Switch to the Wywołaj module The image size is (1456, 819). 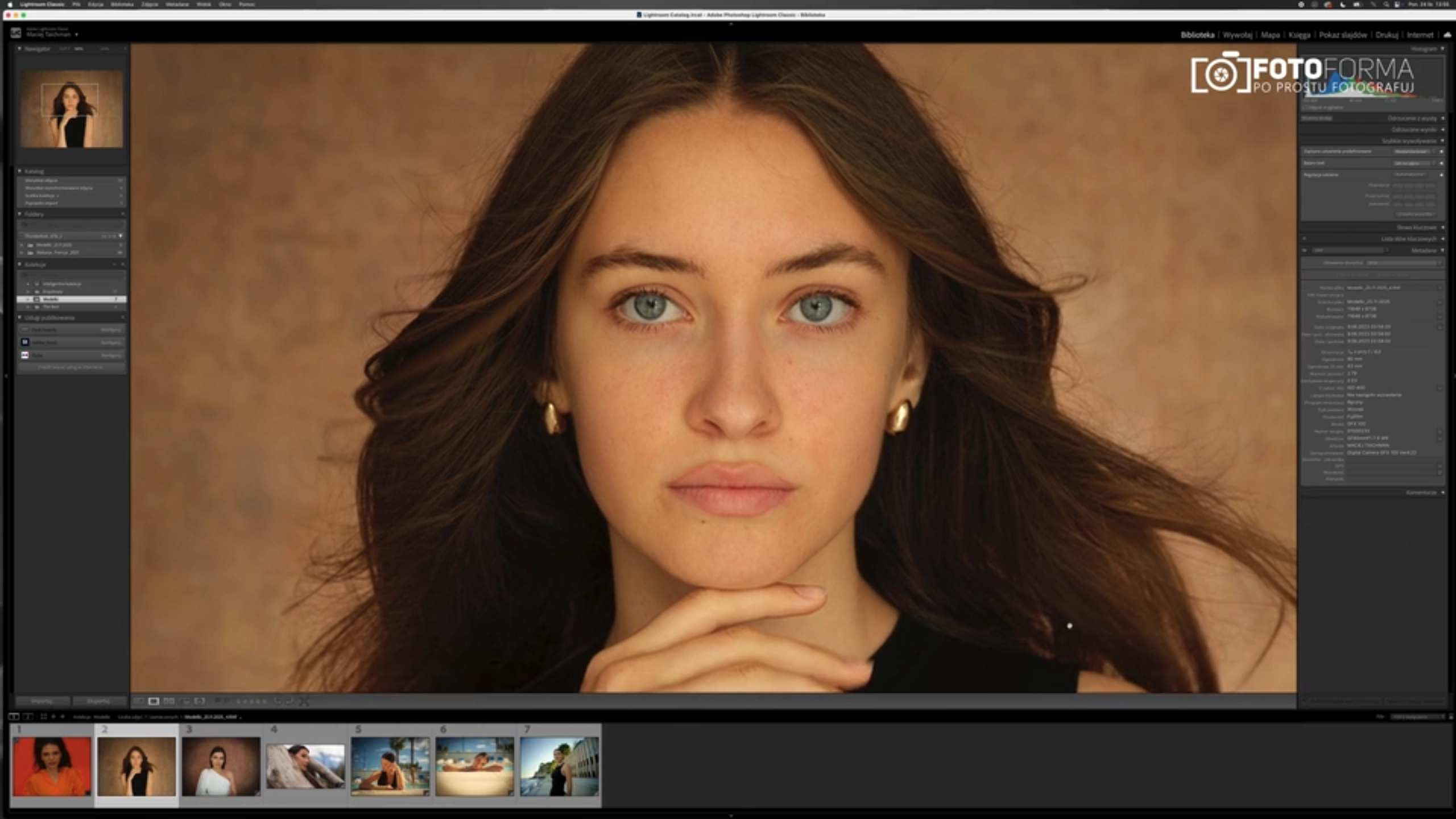click(x=1237, y=35)
